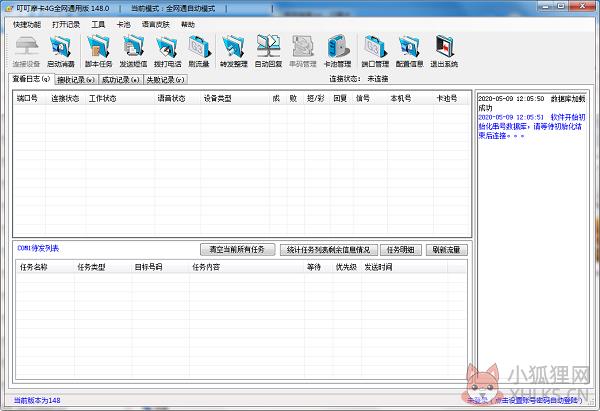
Task: Click the blue 12:05:51 initialization log entry
Action: [x=532, y=126]
